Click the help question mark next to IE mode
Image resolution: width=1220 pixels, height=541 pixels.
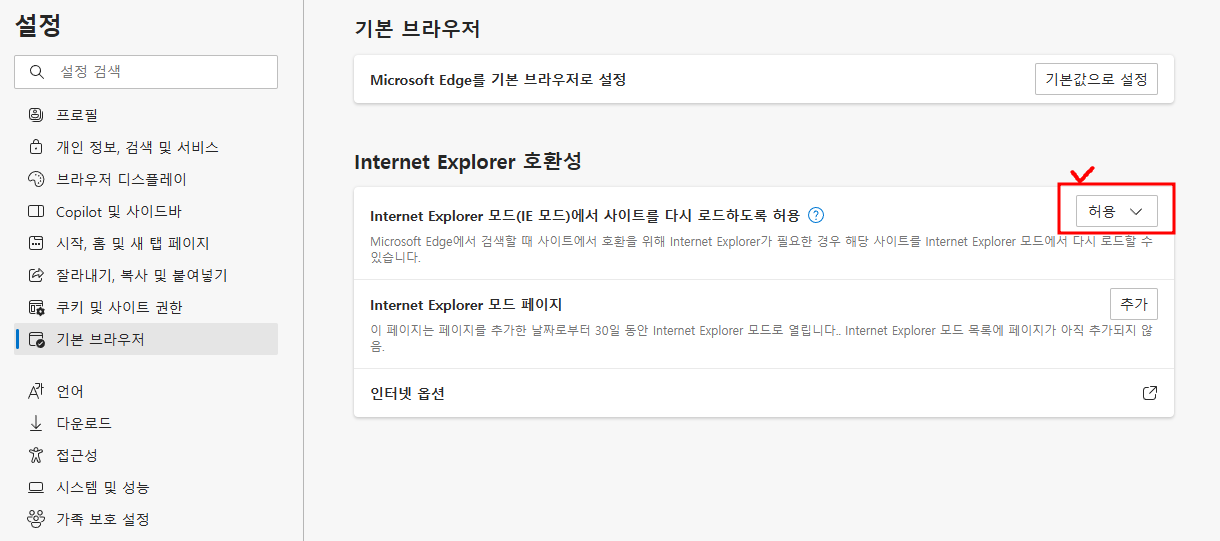[x=816, y=215]
